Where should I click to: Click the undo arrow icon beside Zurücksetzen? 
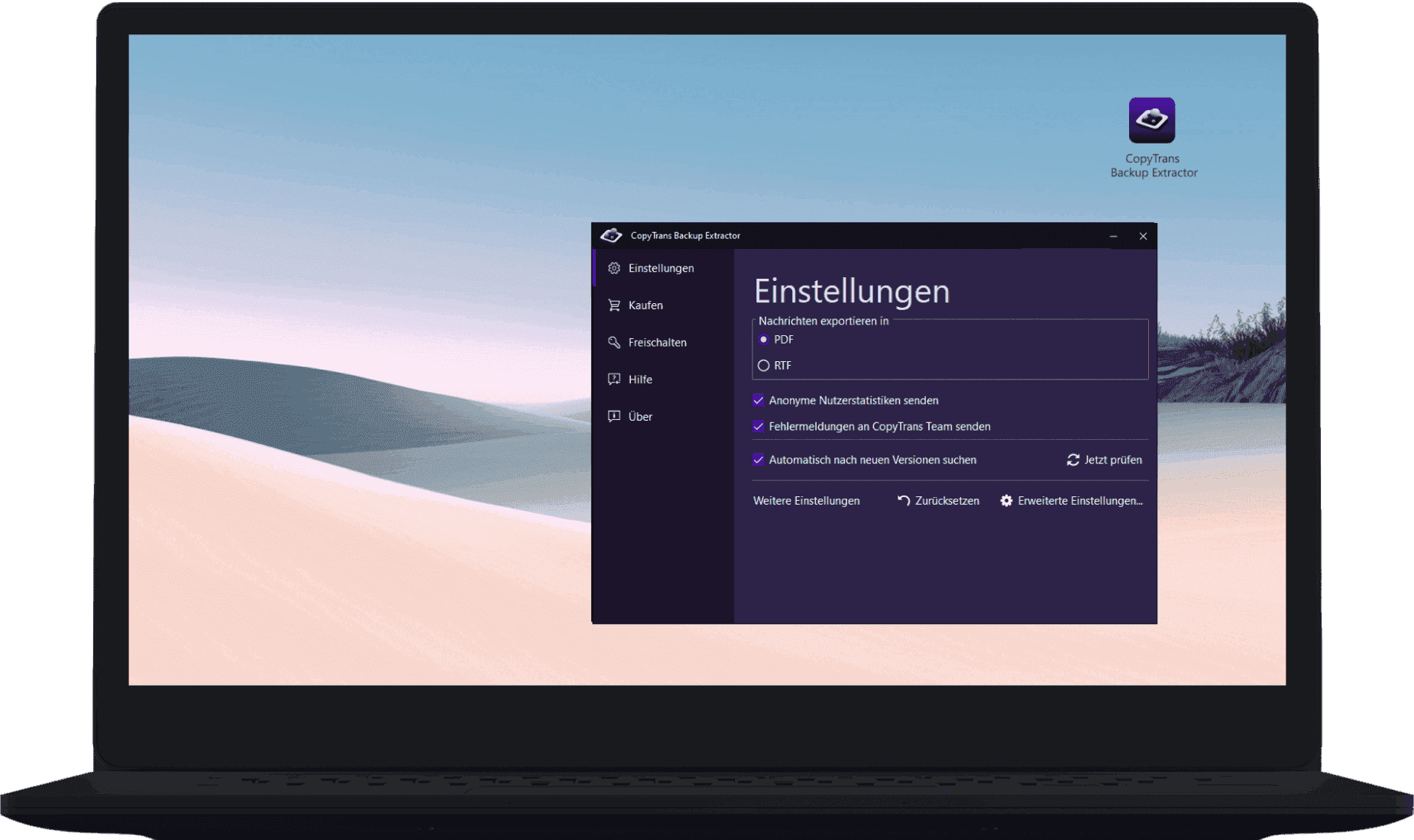tap(904, 501)
